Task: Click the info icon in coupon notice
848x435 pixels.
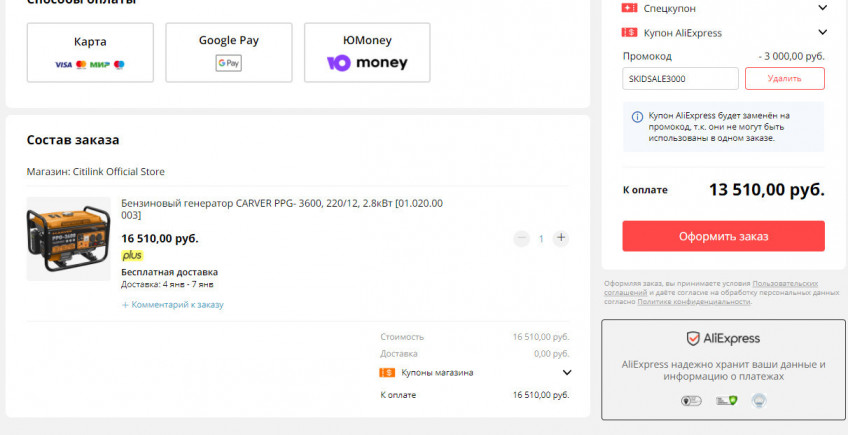Action: pyautogui.click(x=637, y=117)
